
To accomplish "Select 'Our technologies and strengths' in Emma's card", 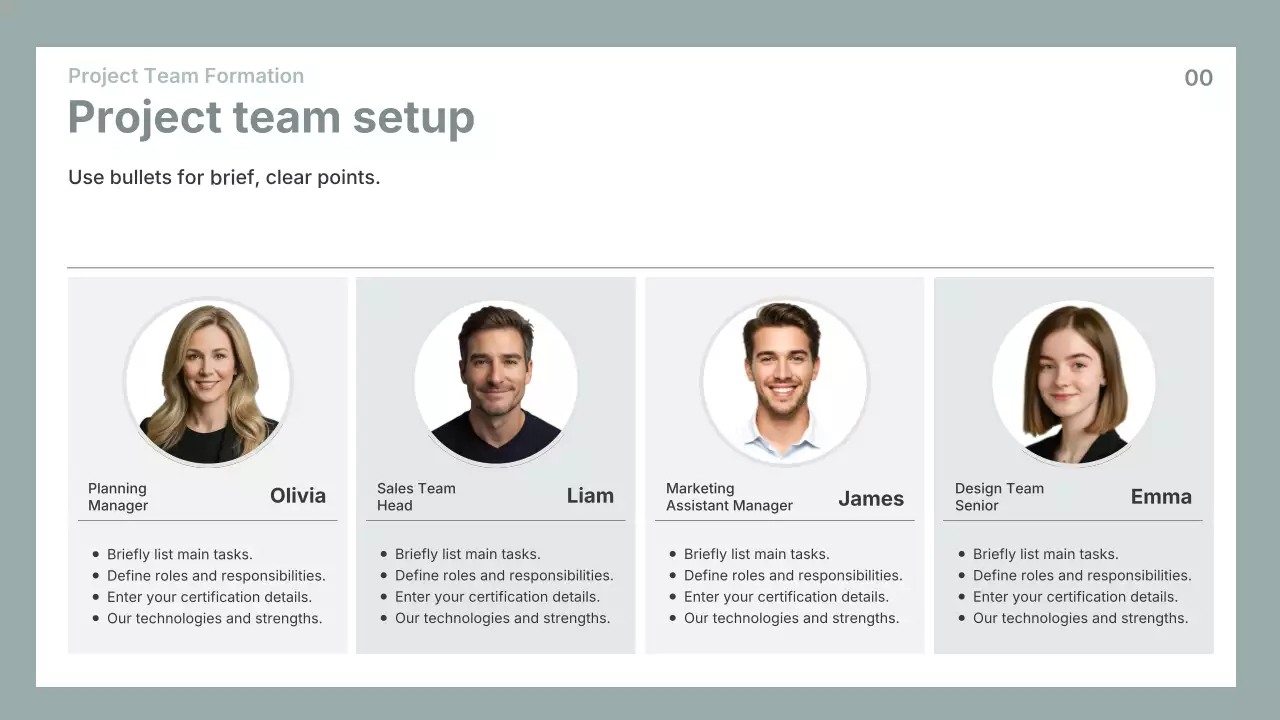I will pos(1080,619).
